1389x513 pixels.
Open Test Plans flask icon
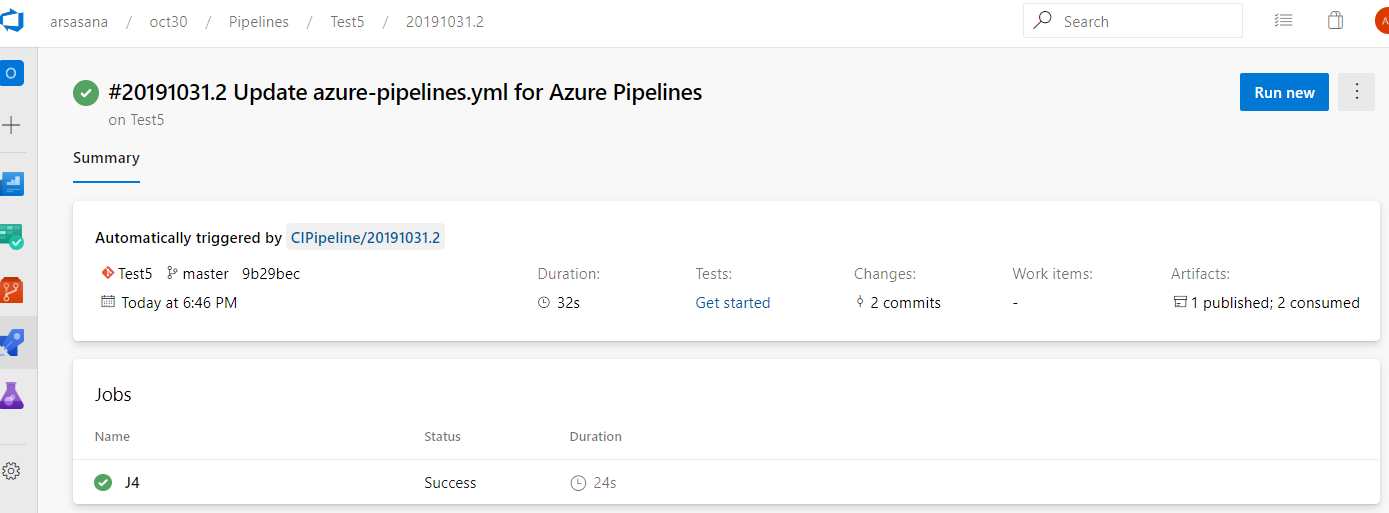tap(12, 395)
